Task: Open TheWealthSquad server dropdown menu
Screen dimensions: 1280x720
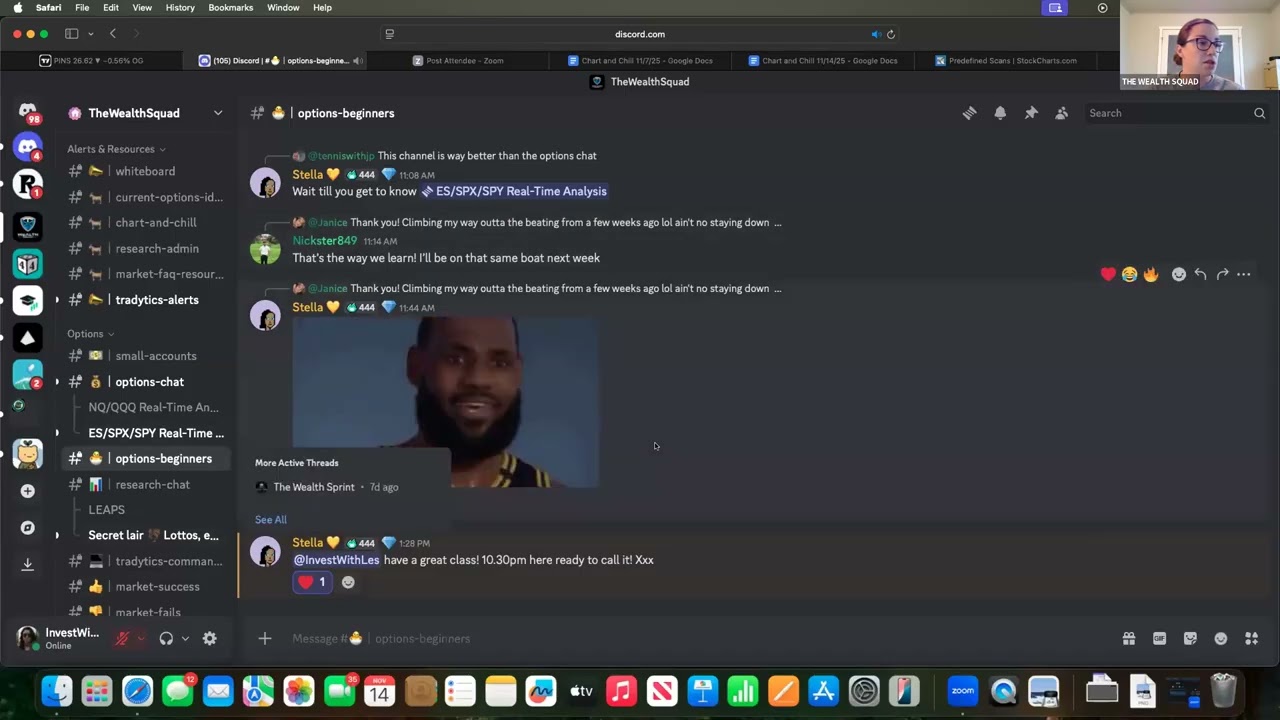Action: click(x=218, y=113)
